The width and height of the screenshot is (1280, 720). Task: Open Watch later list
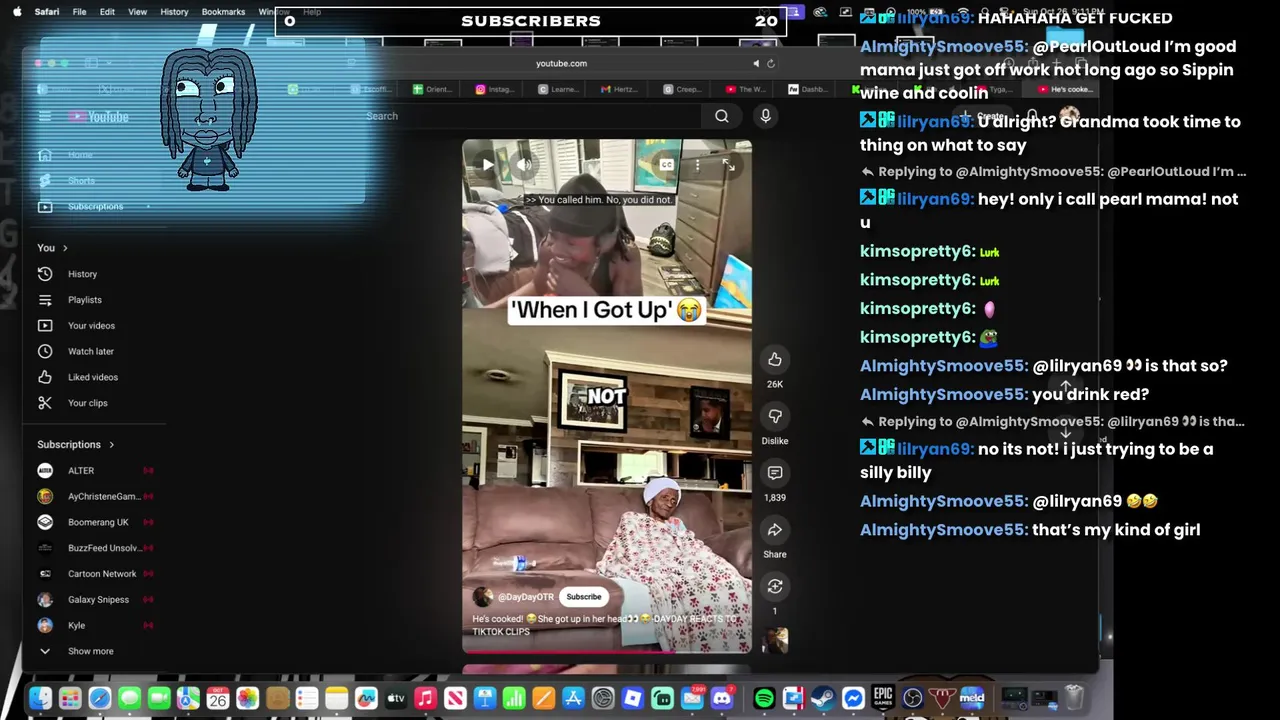(90, 351)
